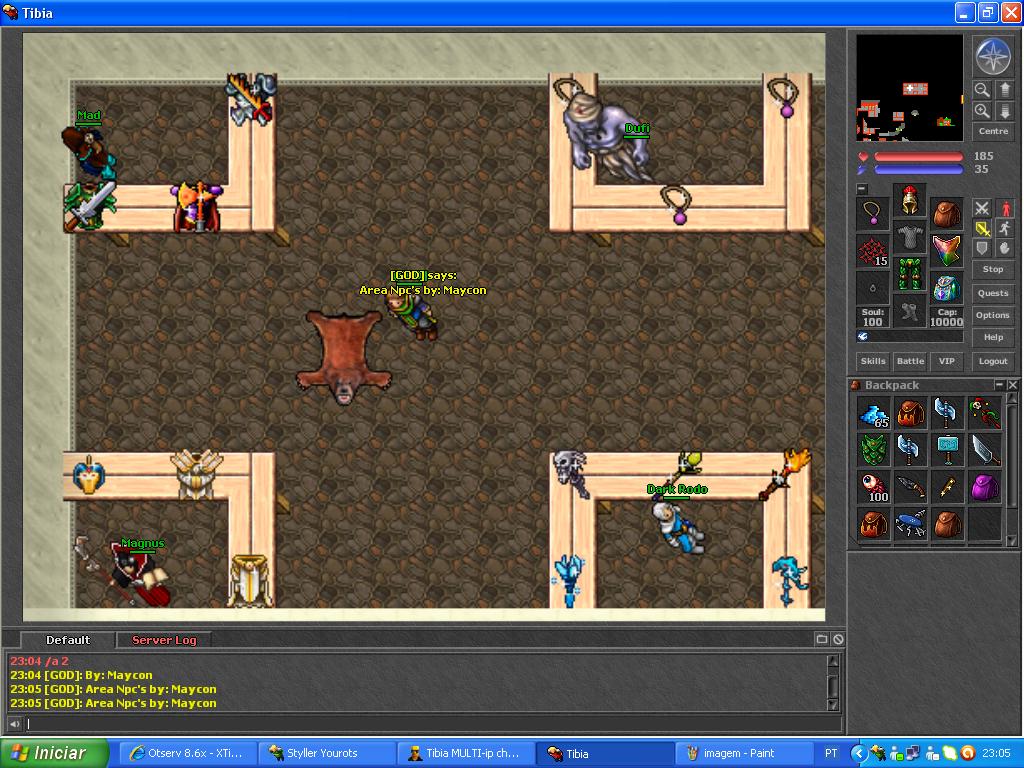
Task: Enable balanced fight mode
Action: coord(982,229)
